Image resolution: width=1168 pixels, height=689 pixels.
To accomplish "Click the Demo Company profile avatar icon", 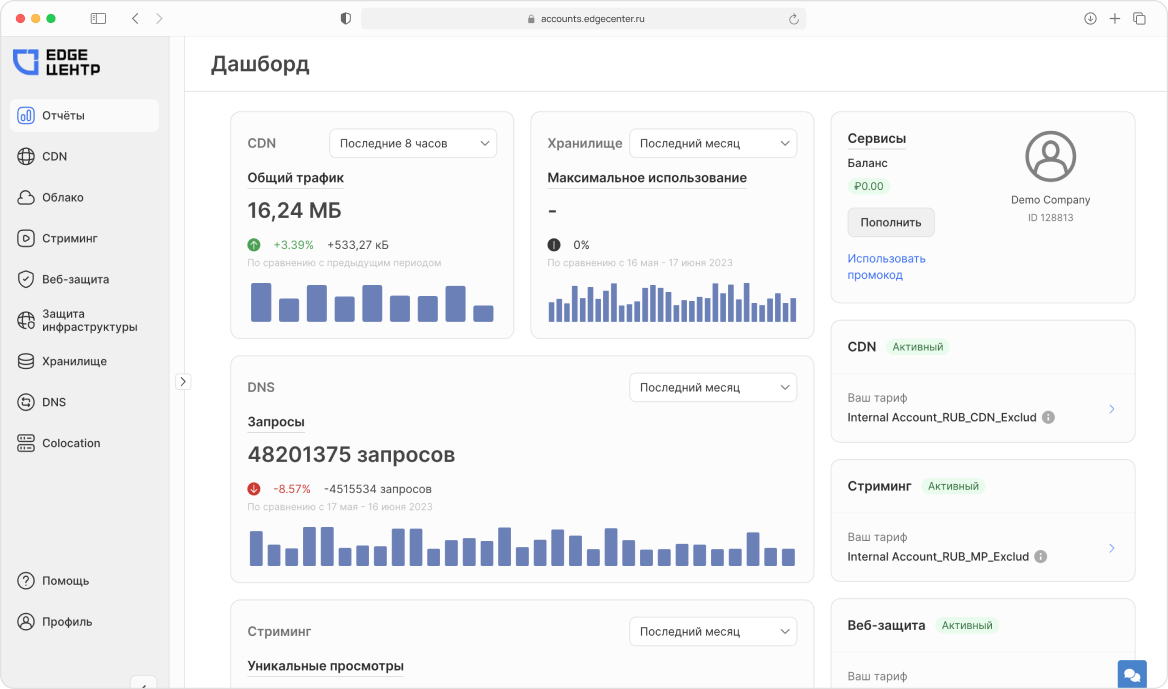I will click(1050, 156).
